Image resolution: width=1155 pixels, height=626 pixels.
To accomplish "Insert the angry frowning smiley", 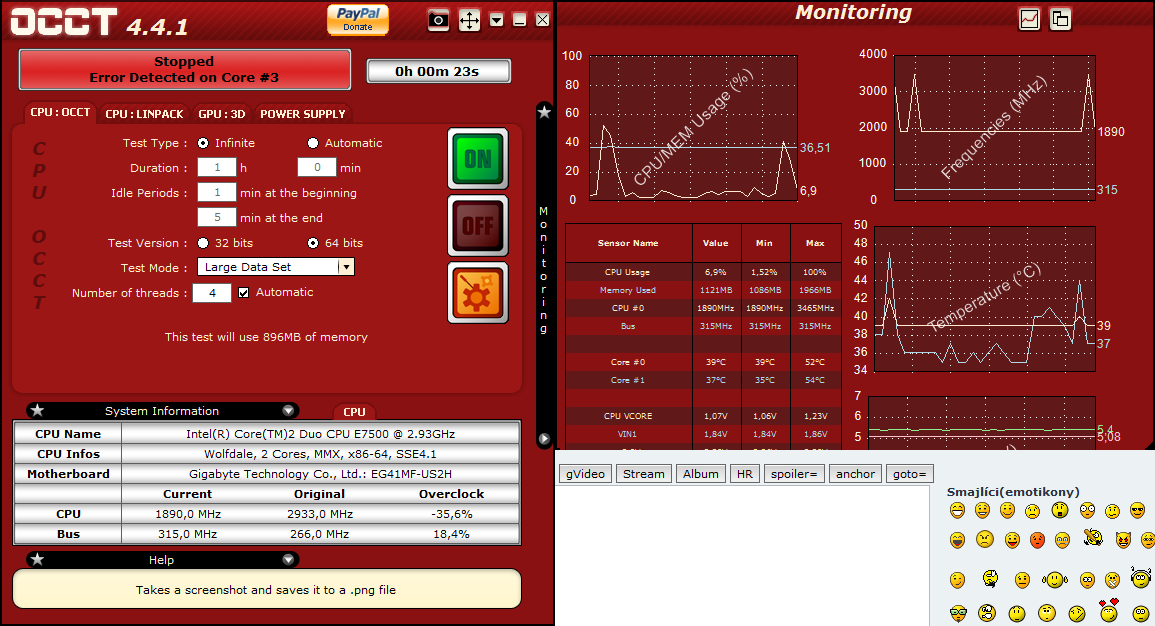I will 985,540.
